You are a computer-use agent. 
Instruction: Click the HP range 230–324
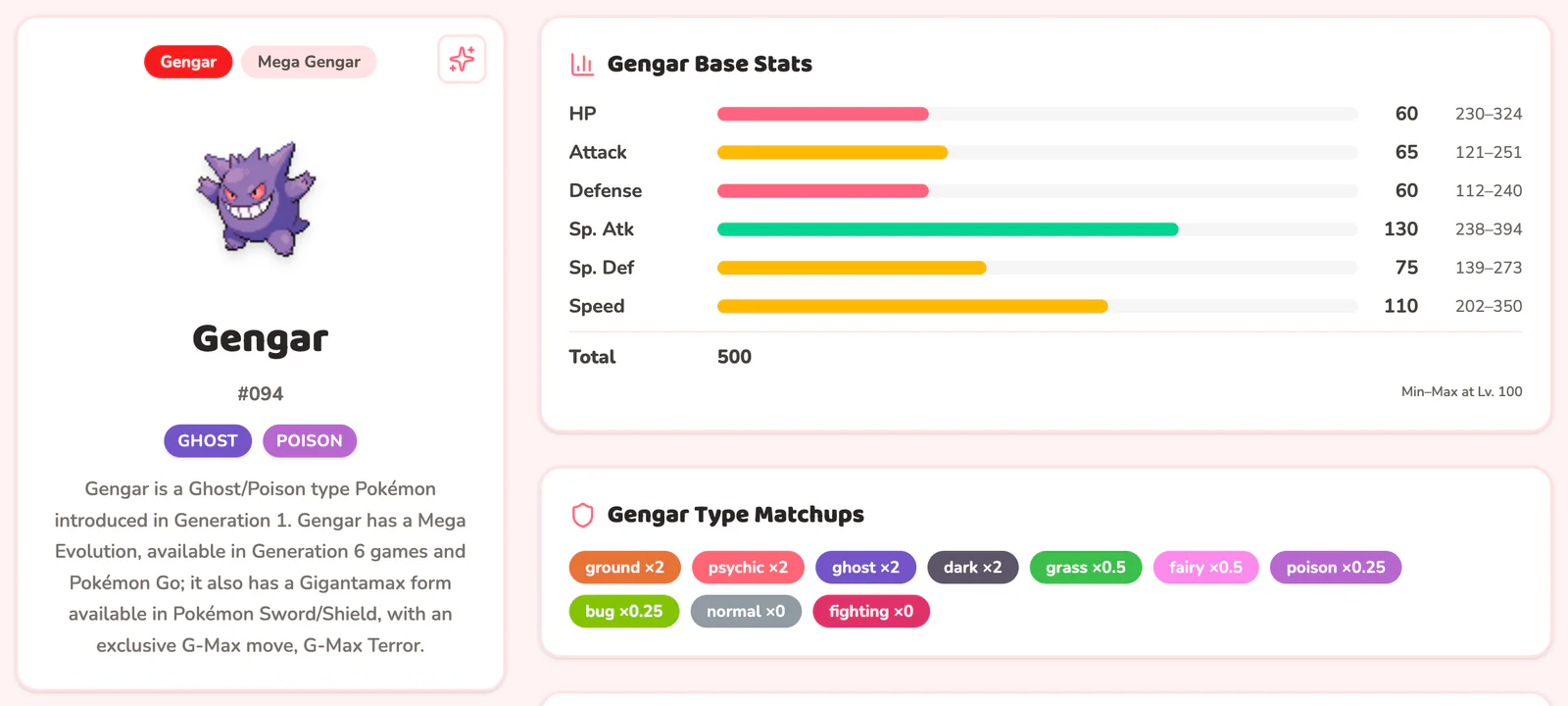click(x=1489, y=114)
